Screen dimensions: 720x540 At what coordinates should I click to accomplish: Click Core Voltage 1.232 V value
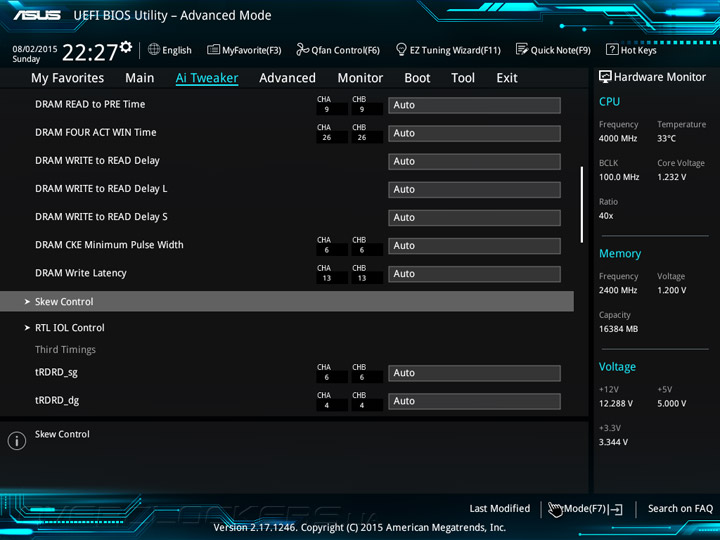[x=671, y=177]
